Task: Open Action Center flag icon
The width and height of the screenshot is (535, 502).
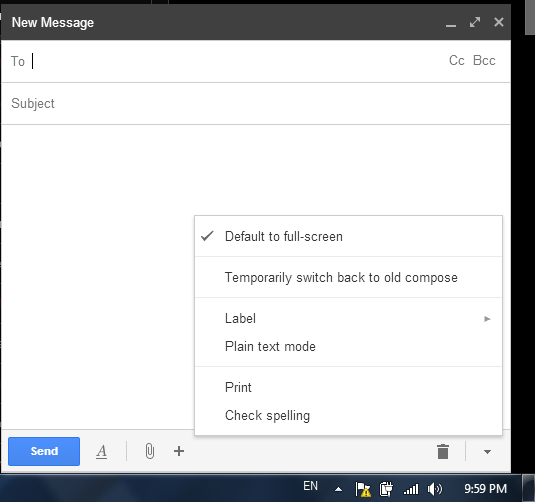Action: (x=363, y=489)
